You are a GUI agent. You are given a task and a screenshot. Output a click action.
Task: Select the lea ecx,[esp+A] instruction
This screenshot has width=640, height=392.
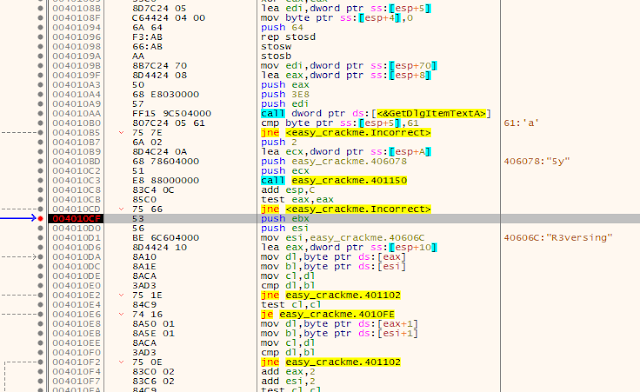(346, 152)
